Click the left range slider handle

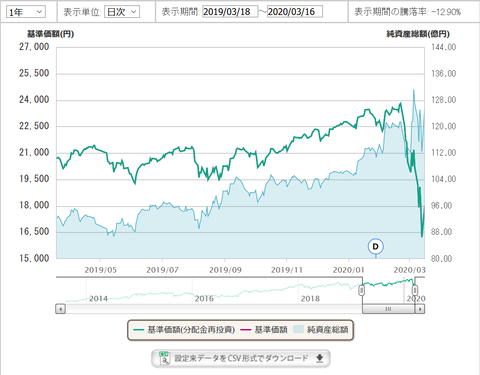pos(362,290)
